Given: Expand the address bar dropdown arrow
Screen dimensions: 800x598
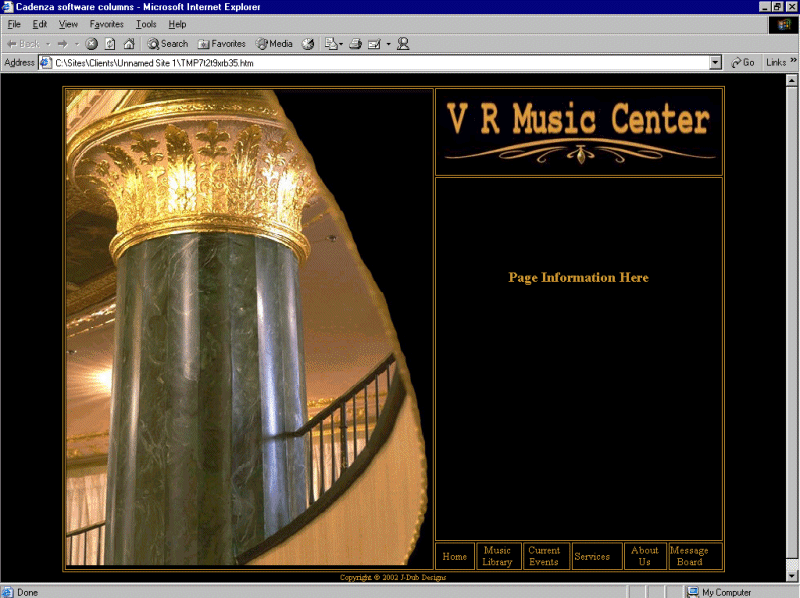Looking at the screenshot, I should pyautogui.click(x=715, y=62).
